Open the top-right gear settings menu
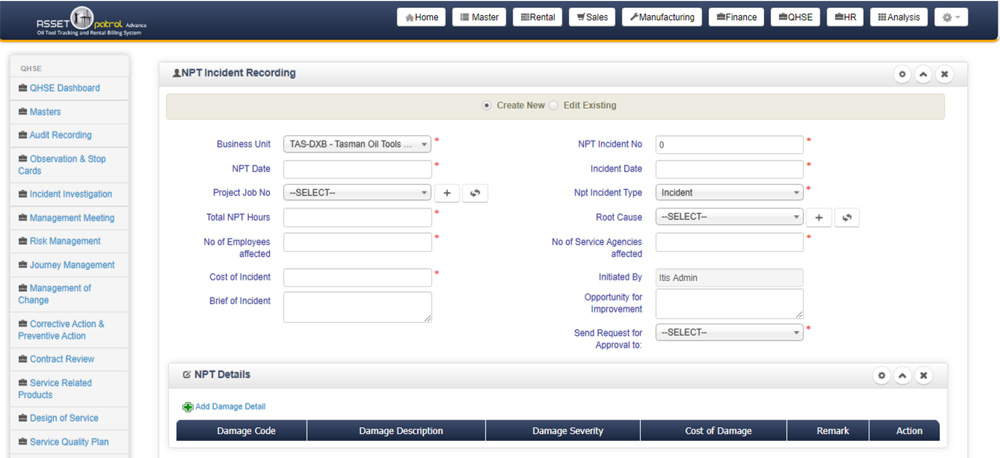The width and height of the screenshot is (1000, 458). point(950,17)
